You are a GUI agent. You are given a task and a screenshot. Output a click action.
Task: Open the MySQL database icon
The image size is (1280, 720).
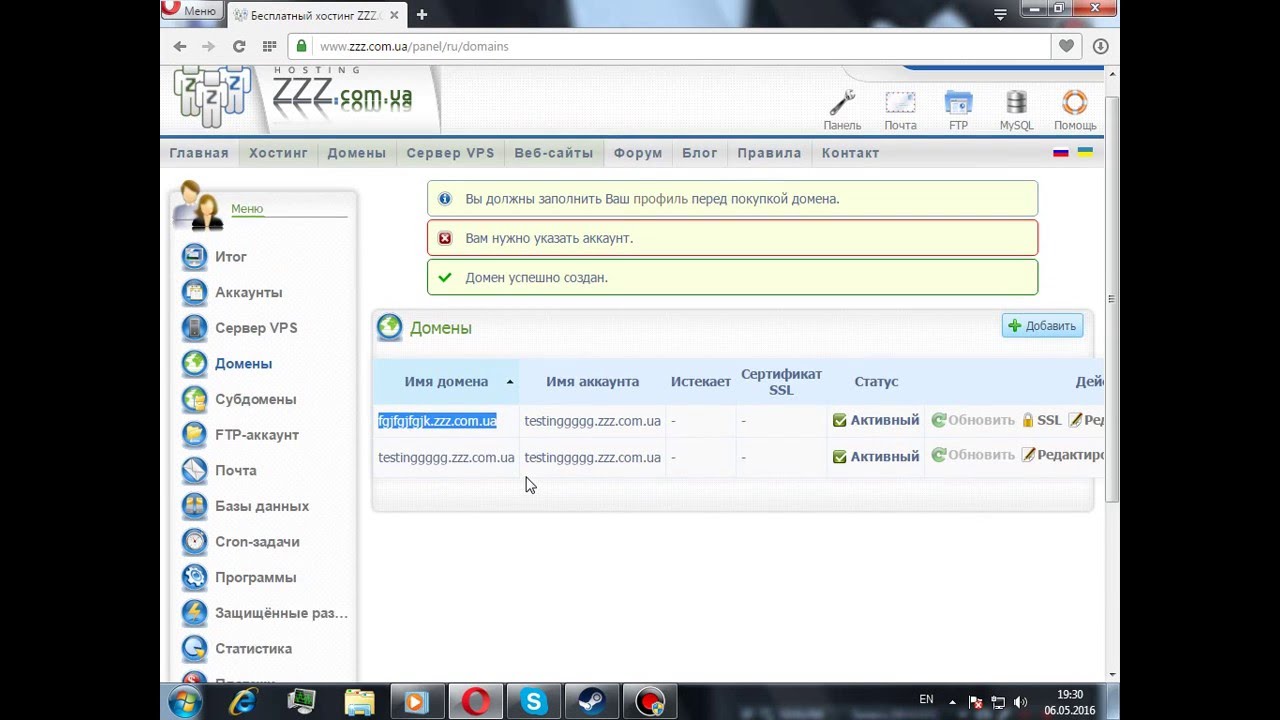coord(1016,103)
